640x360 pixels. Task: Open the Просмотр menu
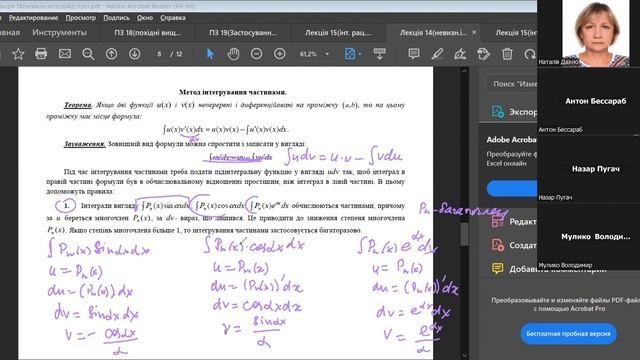pos(80,18)
